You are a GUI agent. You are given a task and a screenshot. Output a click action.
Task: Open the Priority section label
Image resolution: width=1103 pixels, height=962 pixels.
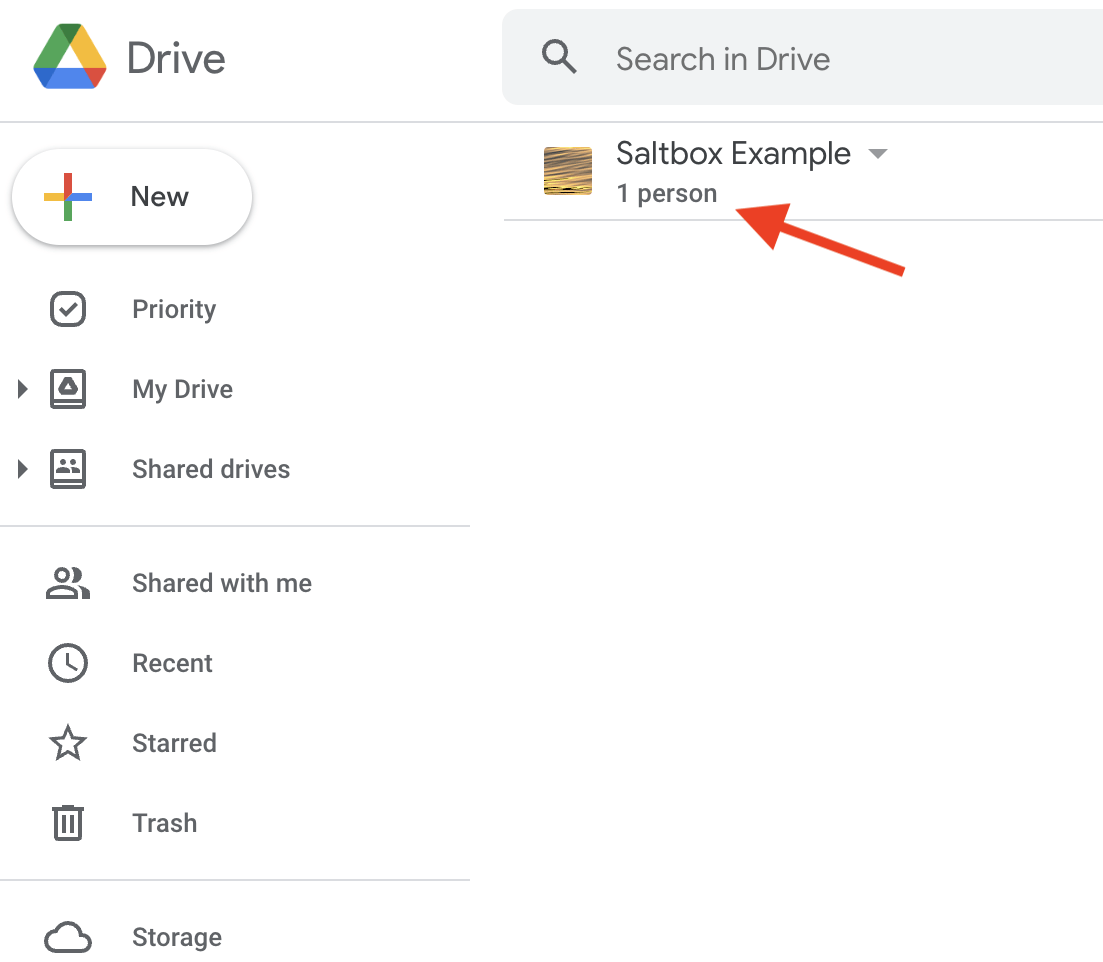(174, 309)
